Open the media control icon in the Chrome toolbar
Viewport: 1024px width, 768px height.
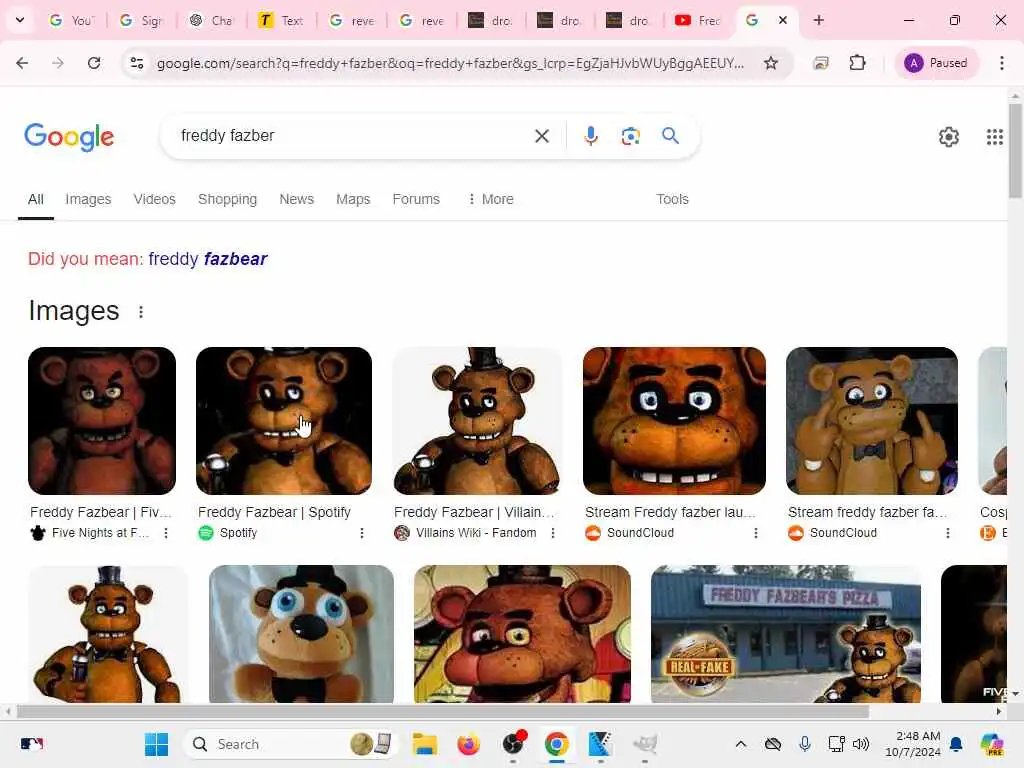pyautogui.click(x=821, y=63)
